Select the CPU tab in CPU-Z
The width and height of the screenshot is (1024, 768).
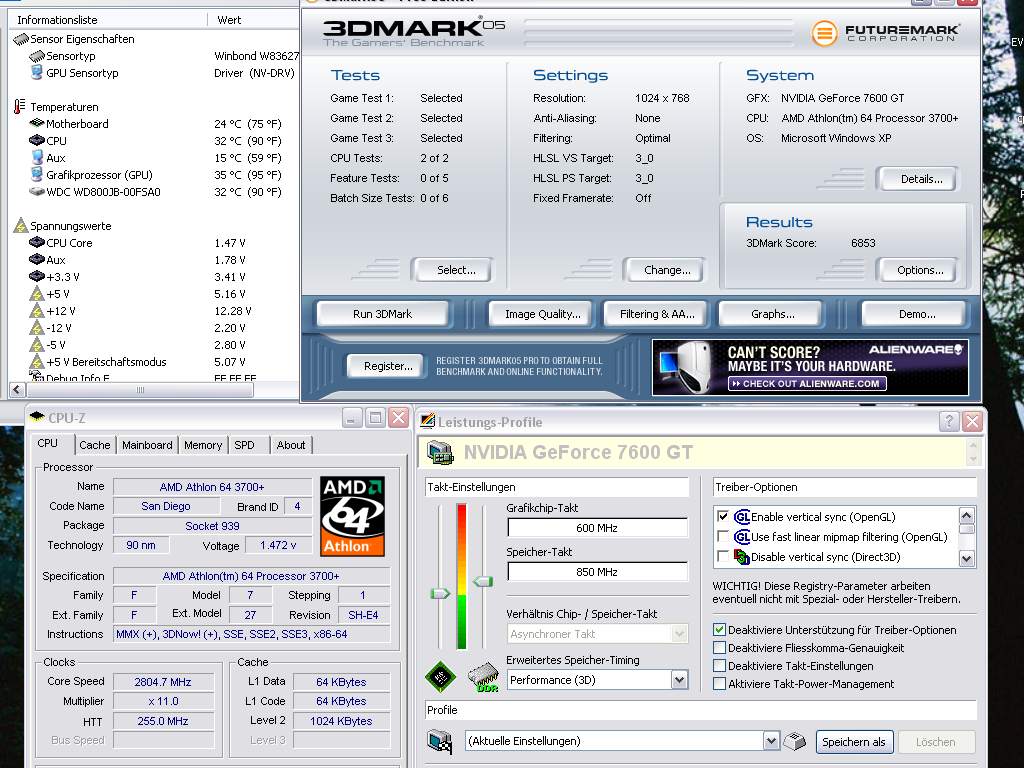pyautogui.click(x=48, y=443)
